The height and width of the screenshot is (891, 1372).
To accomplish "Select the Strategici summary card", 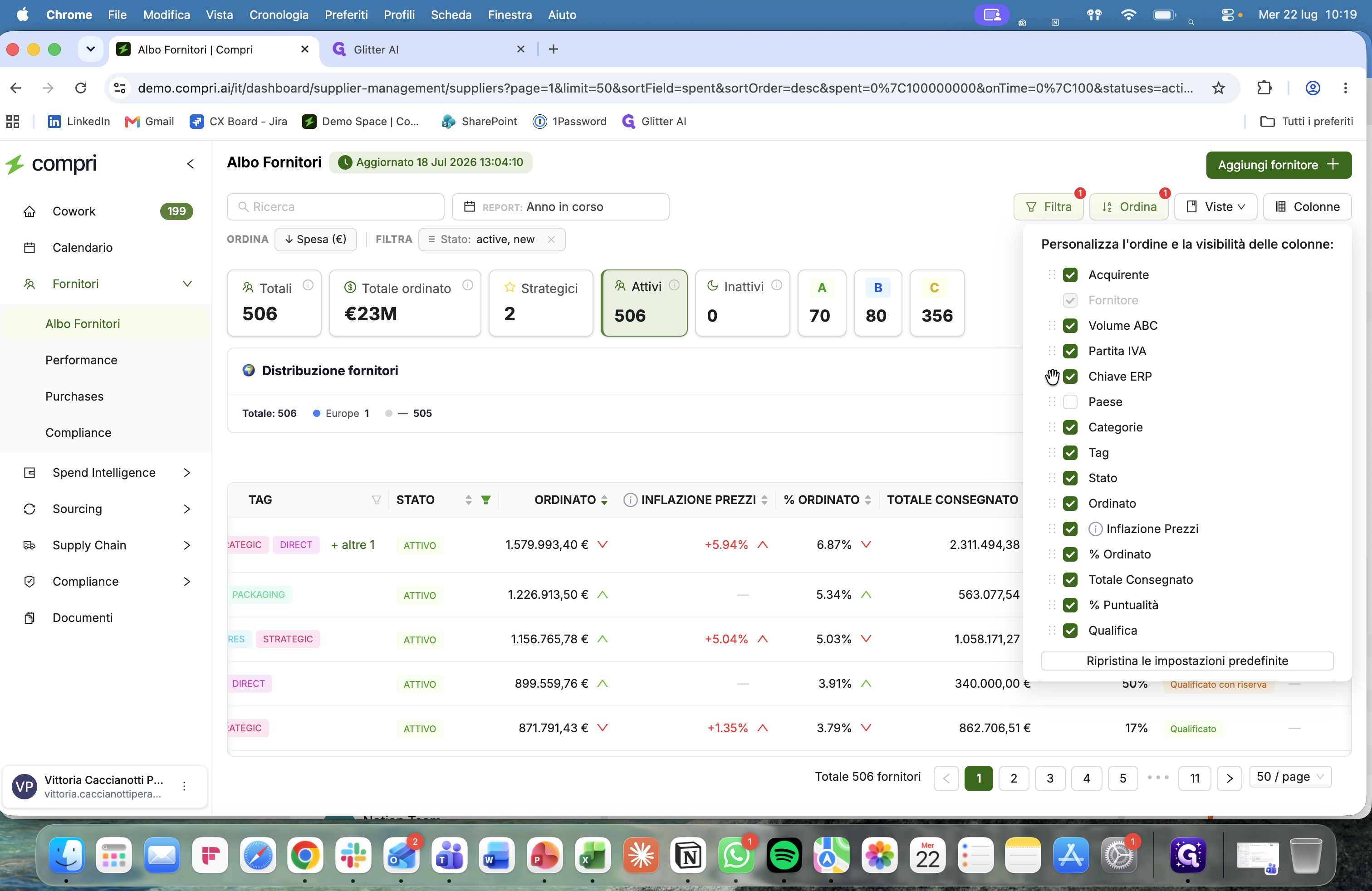I will [541, 303].
